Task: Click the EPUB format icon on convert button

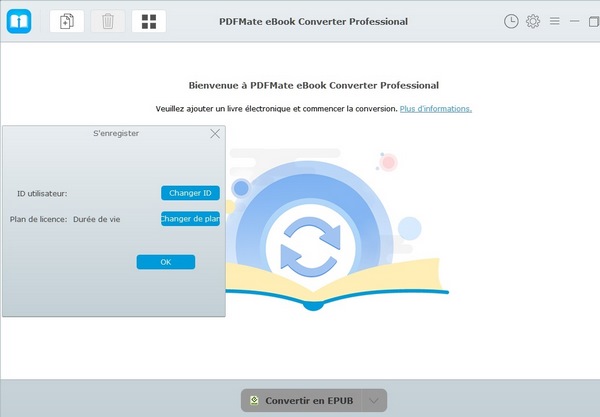Action: coord(254,401)
